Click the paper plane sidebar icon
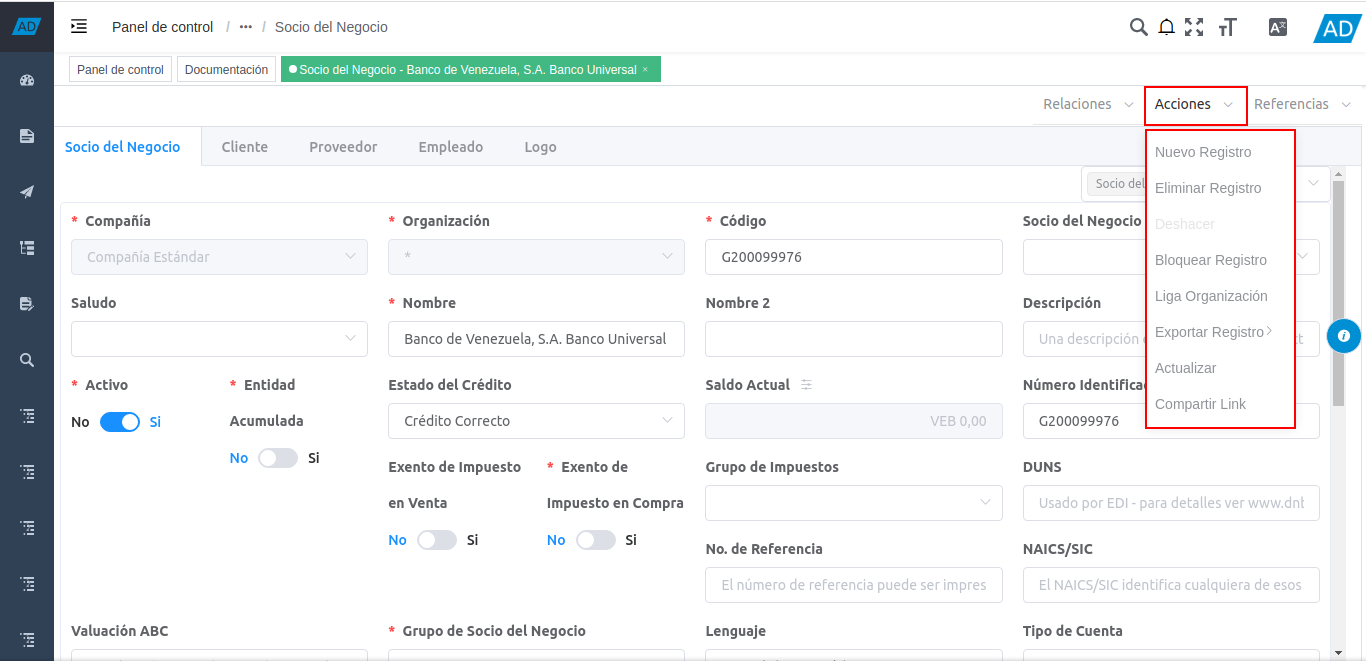The height and width of the screenshot is (661, 1366). click(x=27, y=192)
